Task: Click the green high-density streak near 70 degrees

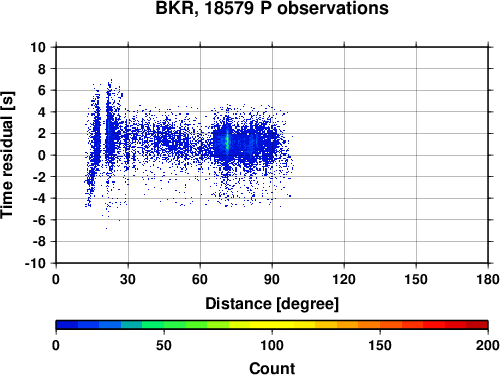Action: (227, 141)
